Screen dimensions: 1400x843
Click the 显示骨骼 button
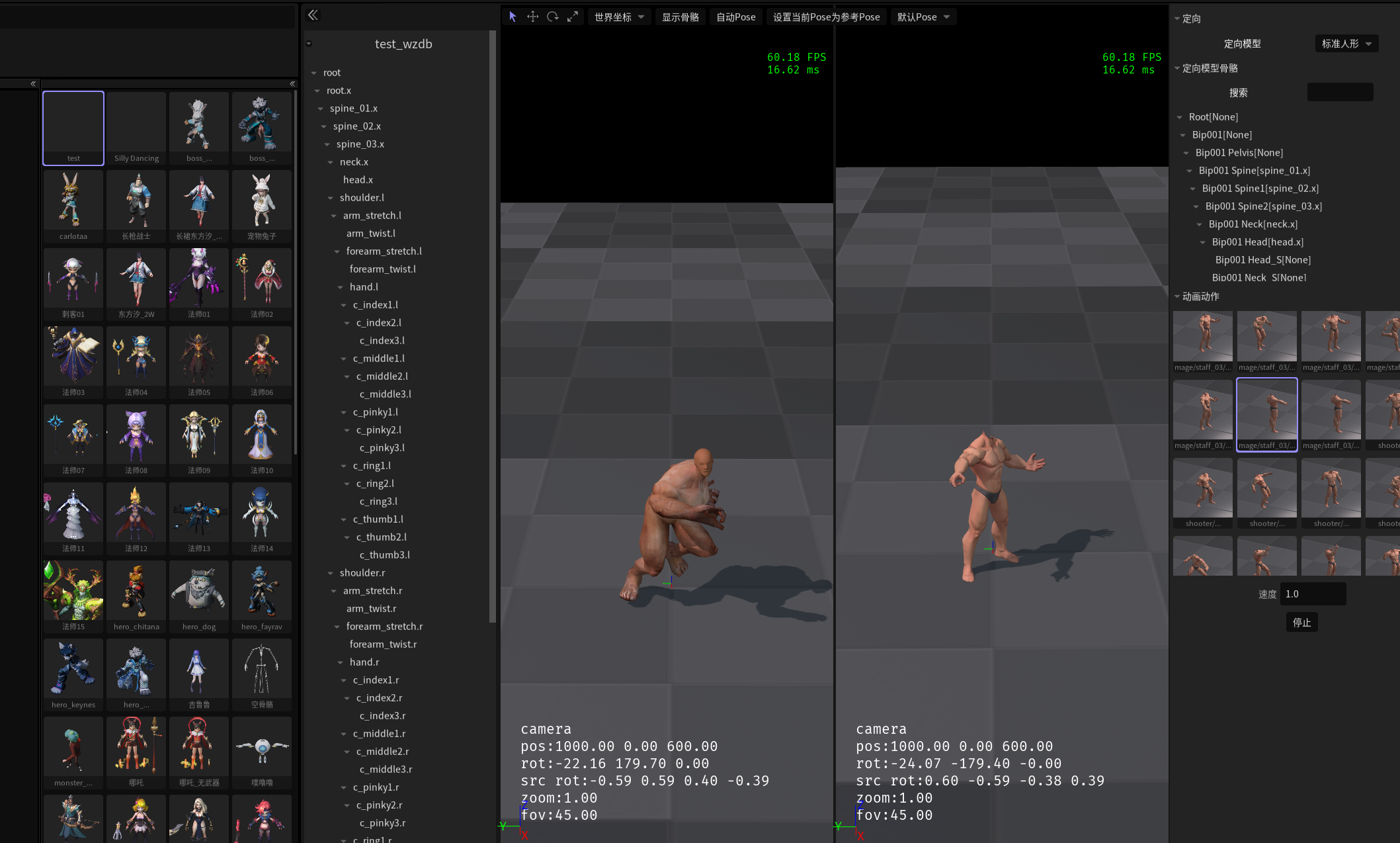(680, 17)
